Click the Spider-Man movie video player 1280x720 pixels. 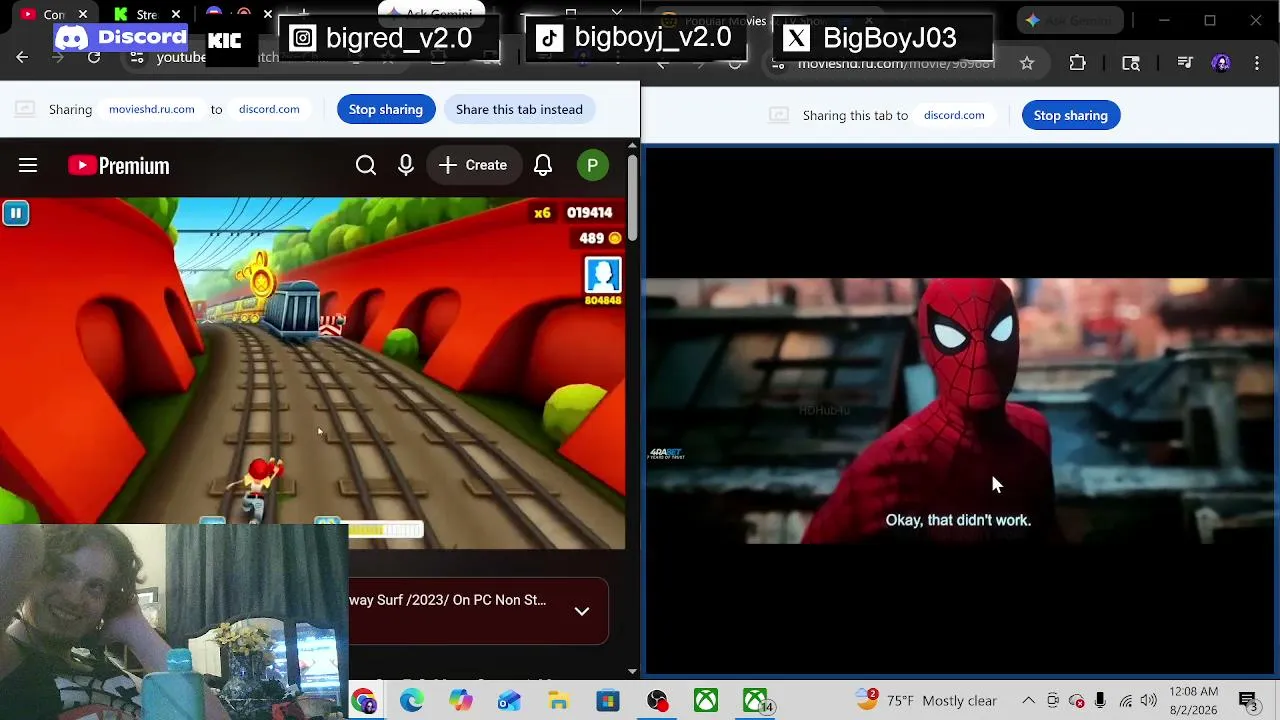[x=960, y=410]
